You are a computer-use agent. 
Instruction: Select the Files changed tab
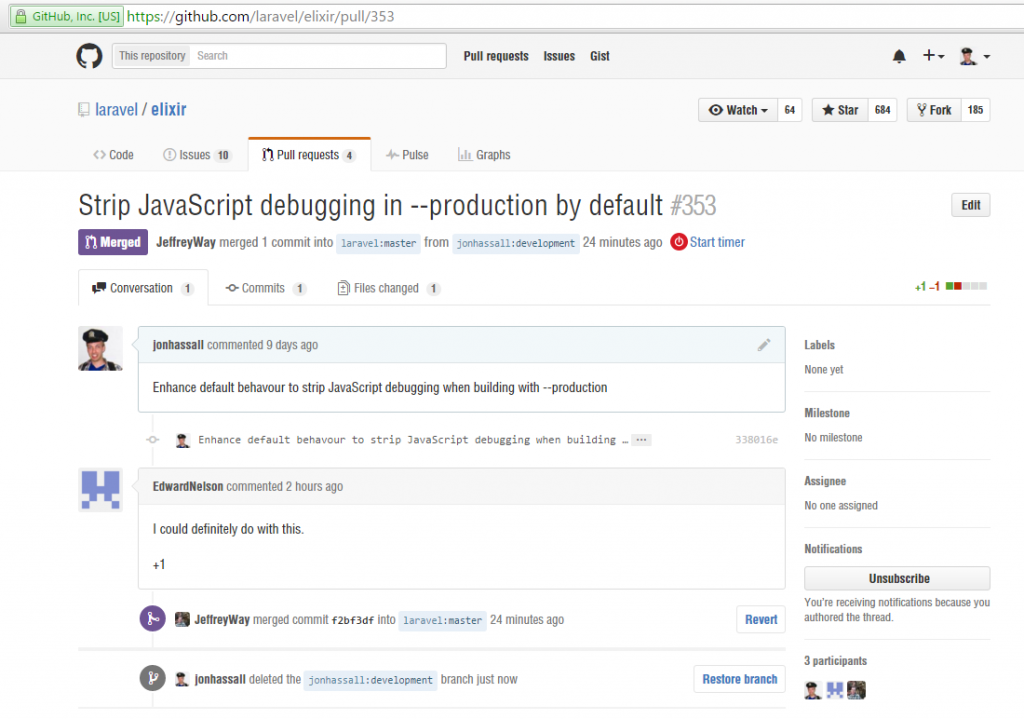click(389, 288)
